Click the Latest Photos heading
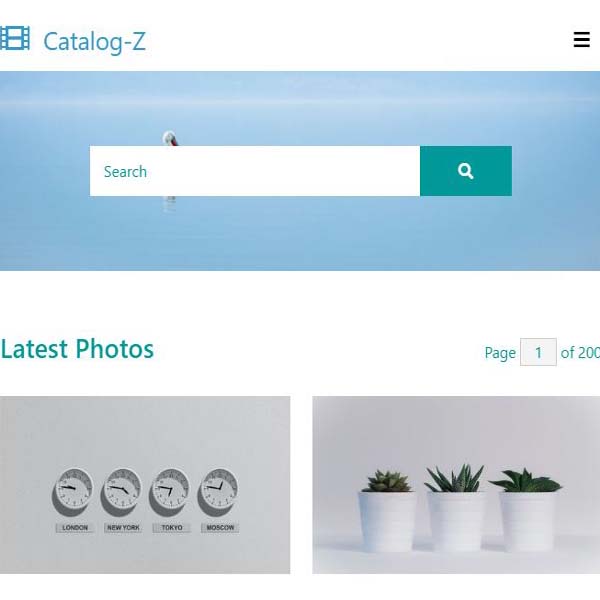Image resolution: width=600 pixels, height=600 pixels. tap(77, 349)
